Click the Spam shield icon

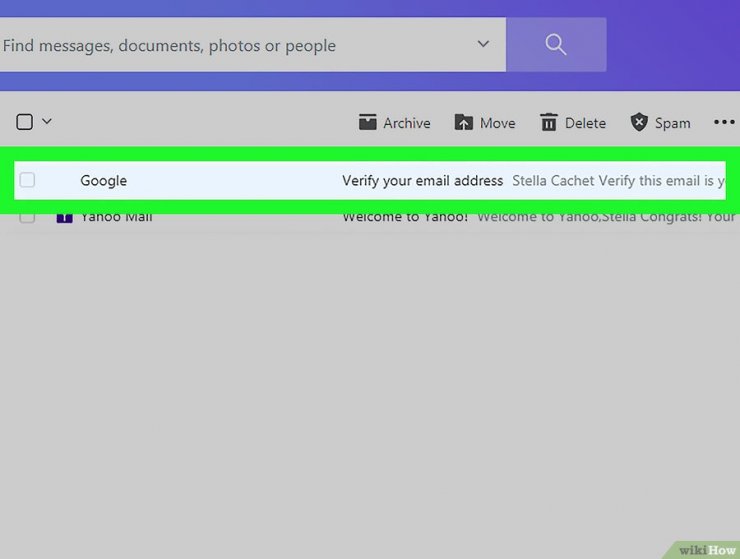(x=639, y=122)
